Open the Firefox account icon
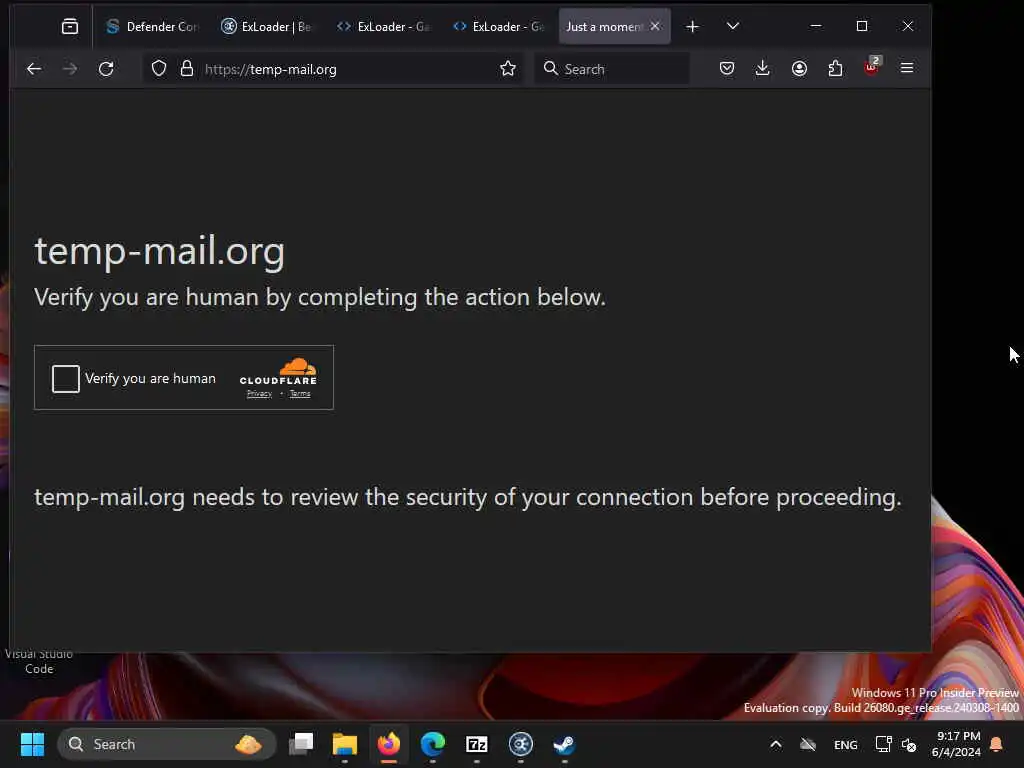The width and height of the screenshot is (1024, 768). [799, 68]
